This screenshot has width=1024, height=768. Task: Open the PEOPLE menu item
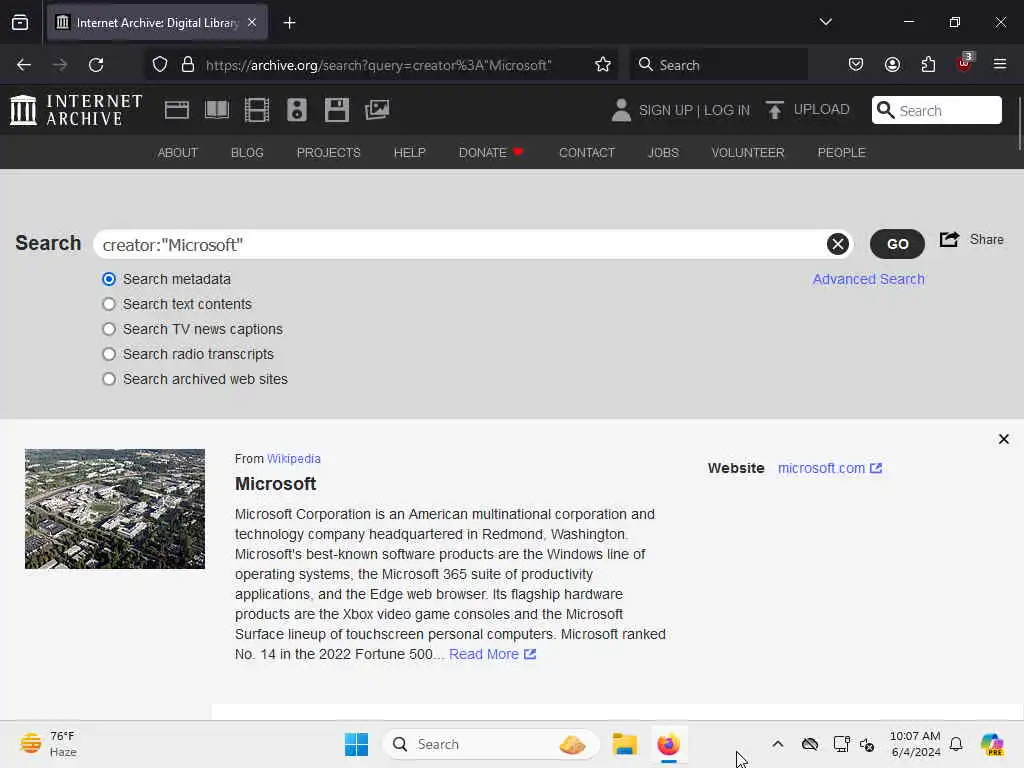(841, 152)
